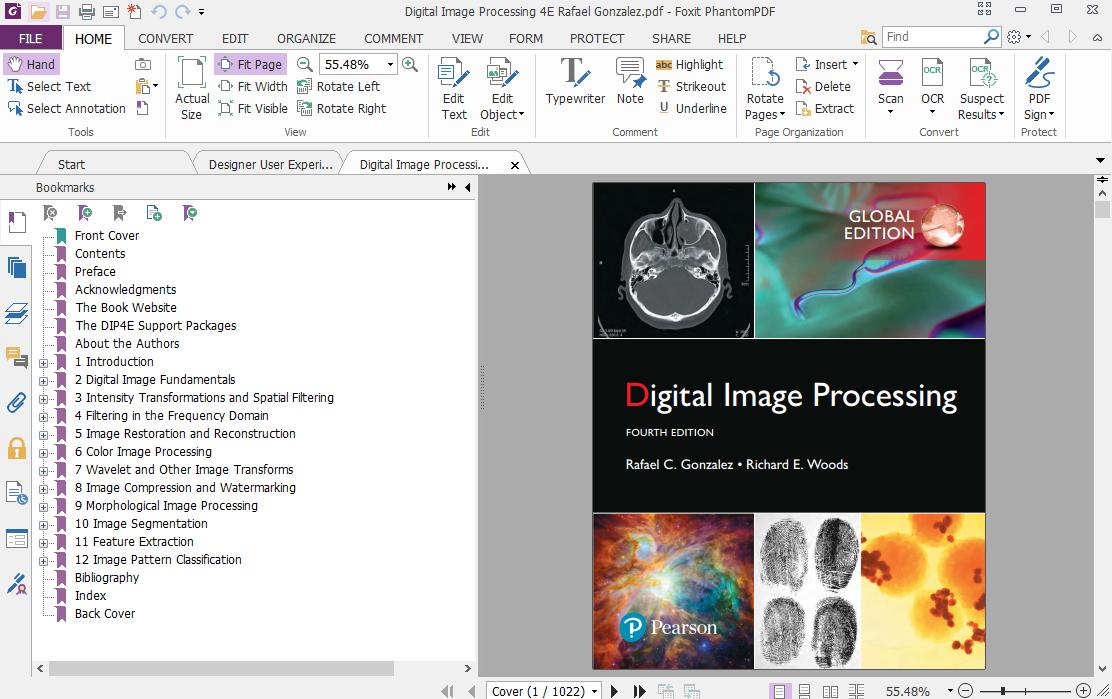This screenshot has height=699, width=1112.
Task: Click Extract pages icon
Action: point(824,108)
